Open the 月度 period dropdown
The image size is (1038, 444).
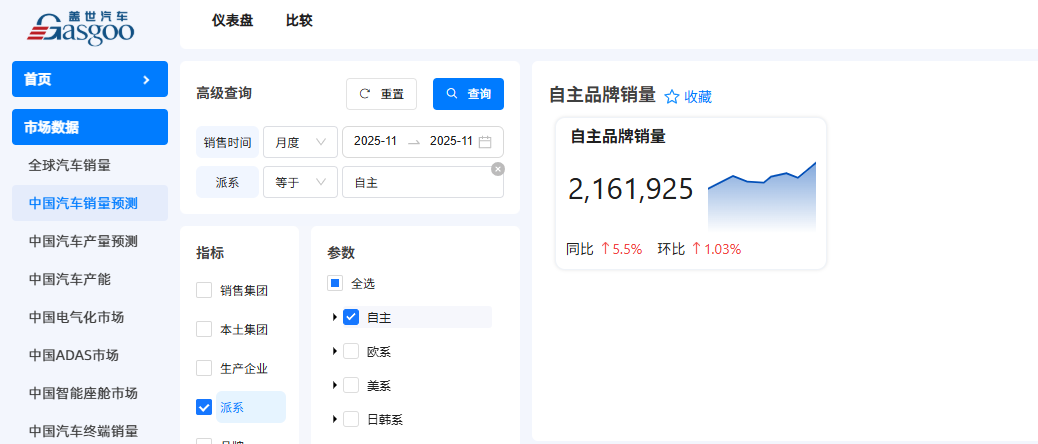301,142
